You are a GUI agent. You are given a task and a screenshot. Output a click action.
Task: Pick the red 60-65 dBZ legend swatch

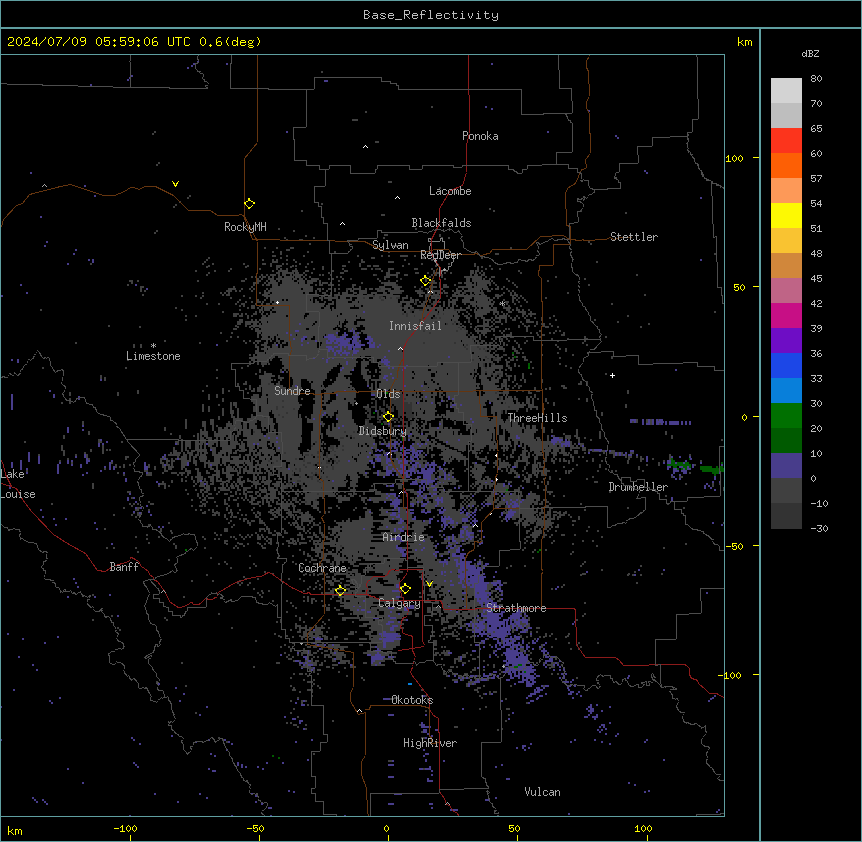tap(786, 141)
